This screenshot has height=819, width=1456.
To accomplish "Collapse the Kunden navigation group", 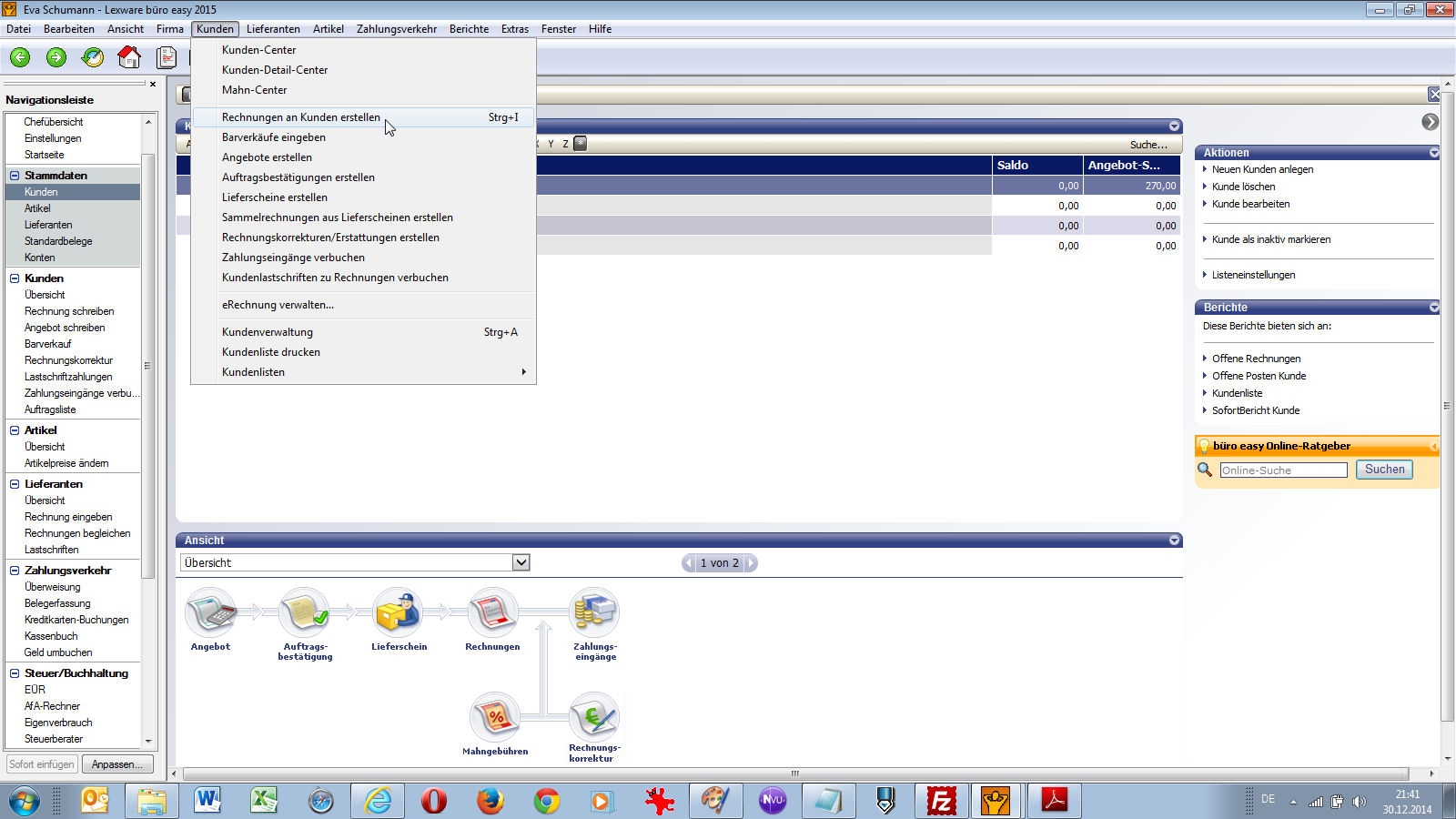I will tap(15, 278).
